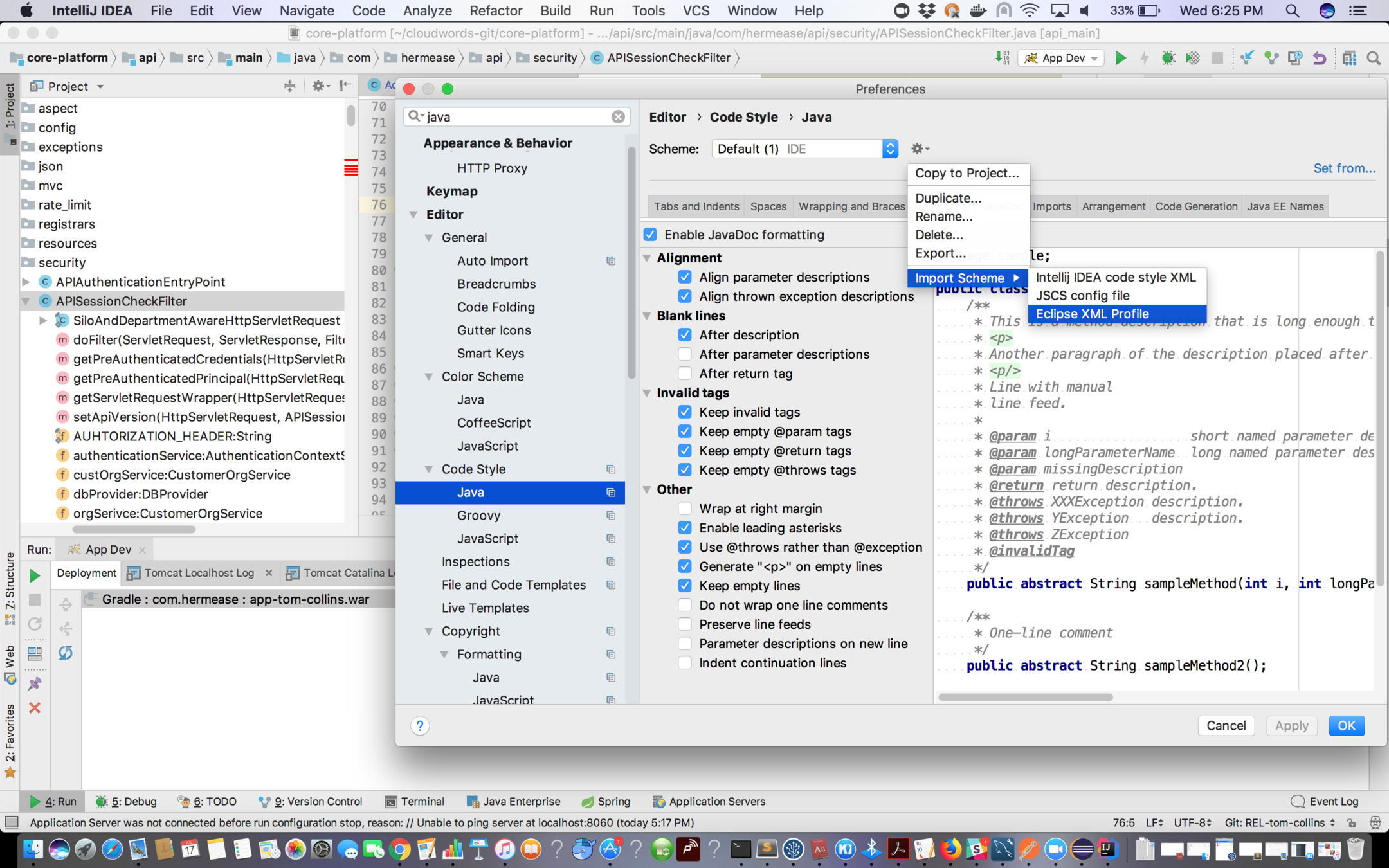Select Eclipse XML Profile import option
This screenshot has width=1389, height=868.
point(1116,314)
